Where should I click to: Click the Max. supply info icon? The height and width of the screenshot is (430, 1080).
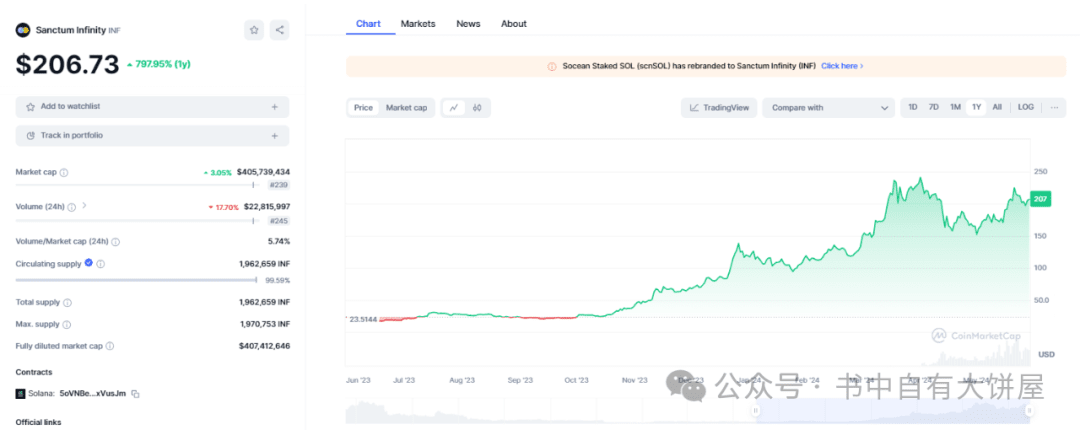[66, 325]
